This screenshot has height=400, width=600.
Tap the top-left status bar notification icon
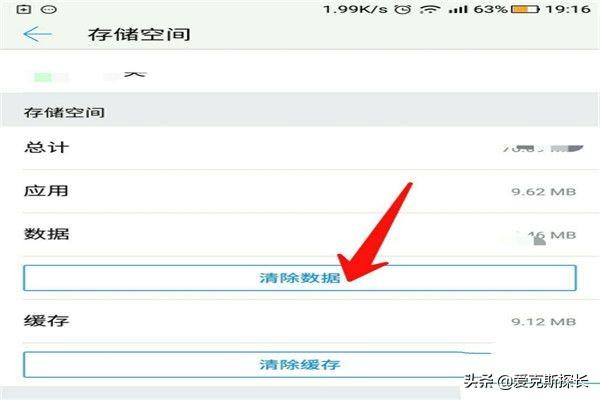click(x=24, y=9)
